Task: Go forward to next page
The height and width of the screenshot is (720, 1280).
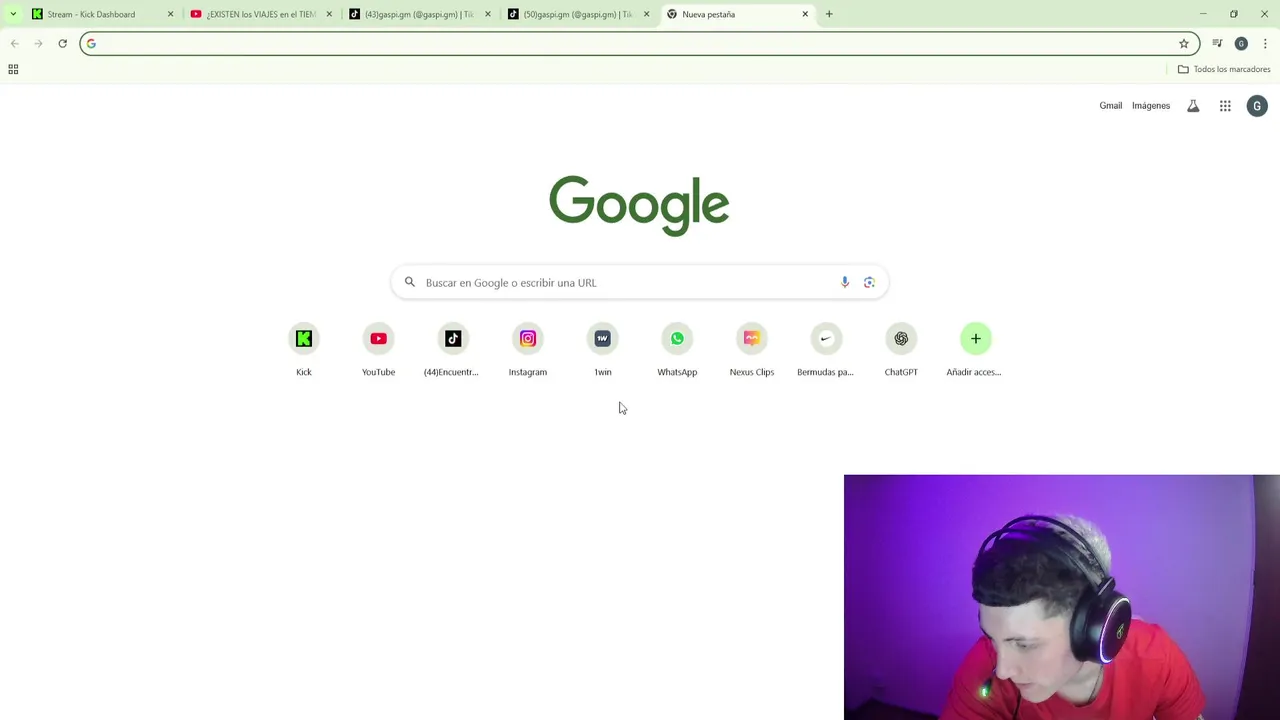Action: [x=38, y=43]
